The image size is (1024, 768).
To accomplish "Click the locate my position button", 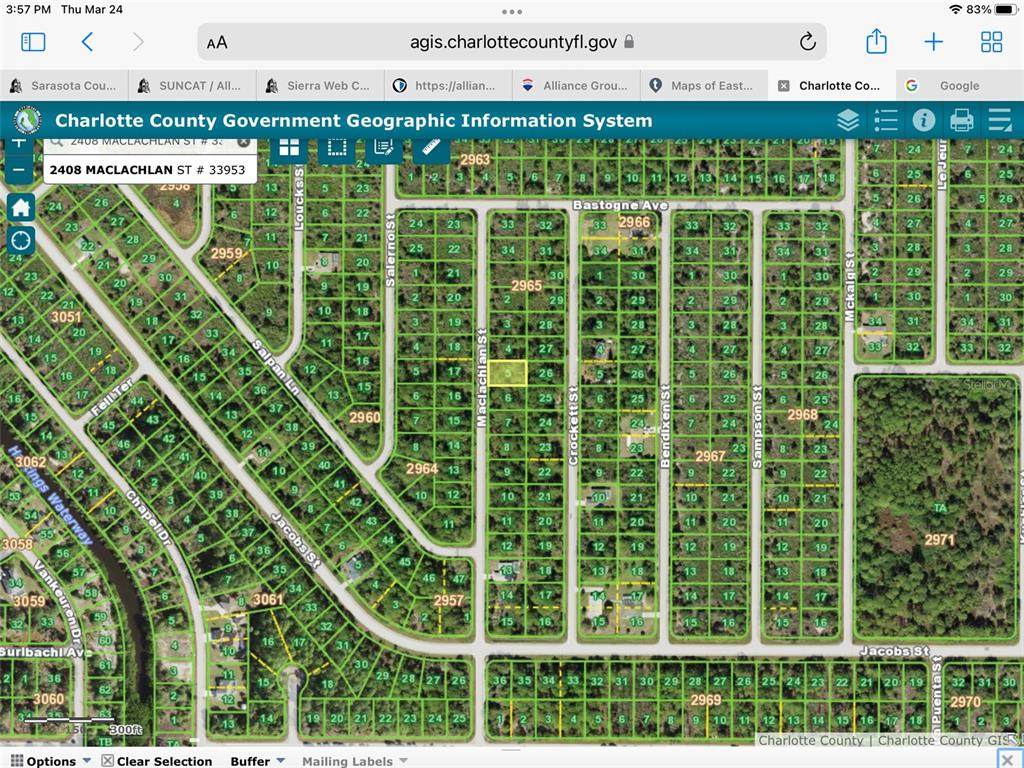I will coord(20,240).
